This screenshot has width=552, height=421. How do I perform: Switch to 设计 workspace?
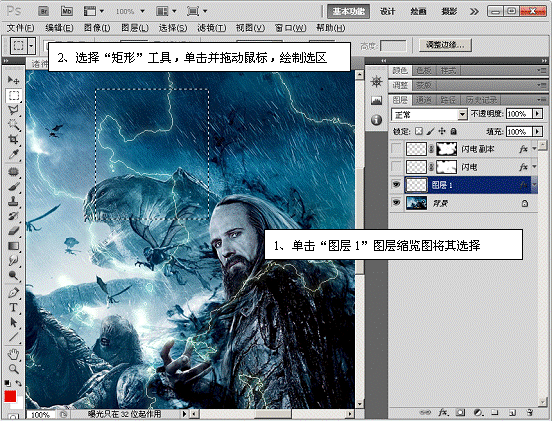(x=387, y=12)
